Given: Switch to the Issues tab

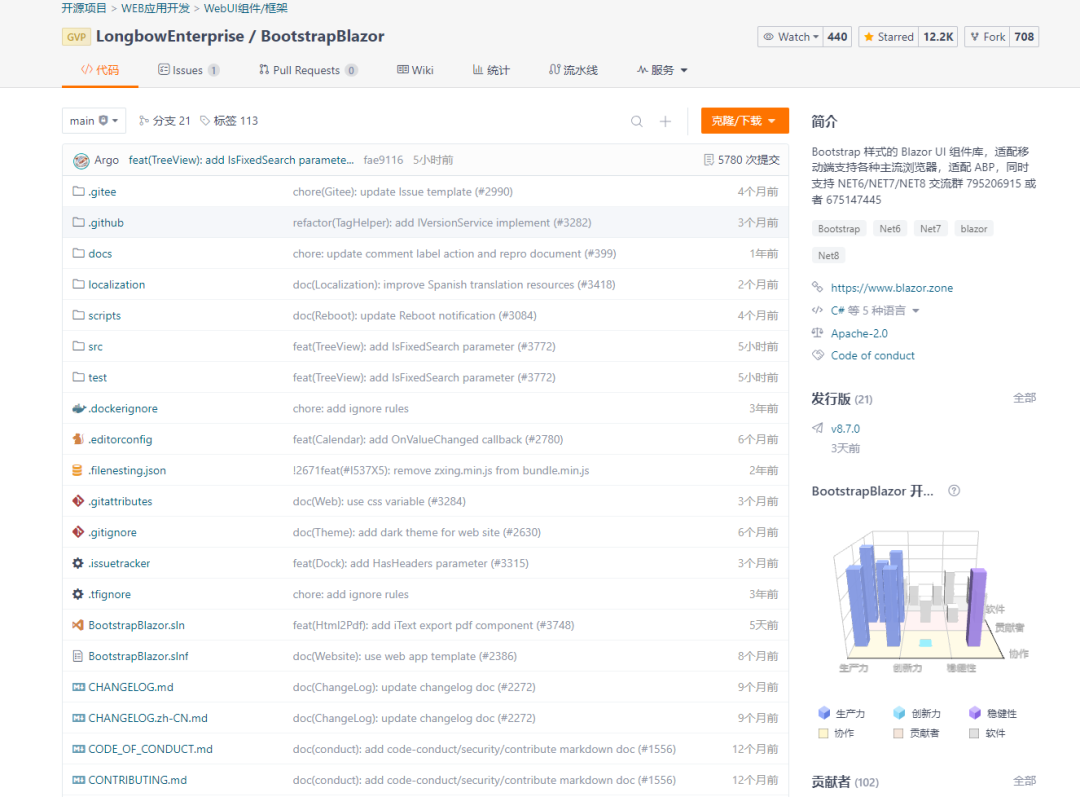Looking at the screenshot, I should (x=188, y=70).
